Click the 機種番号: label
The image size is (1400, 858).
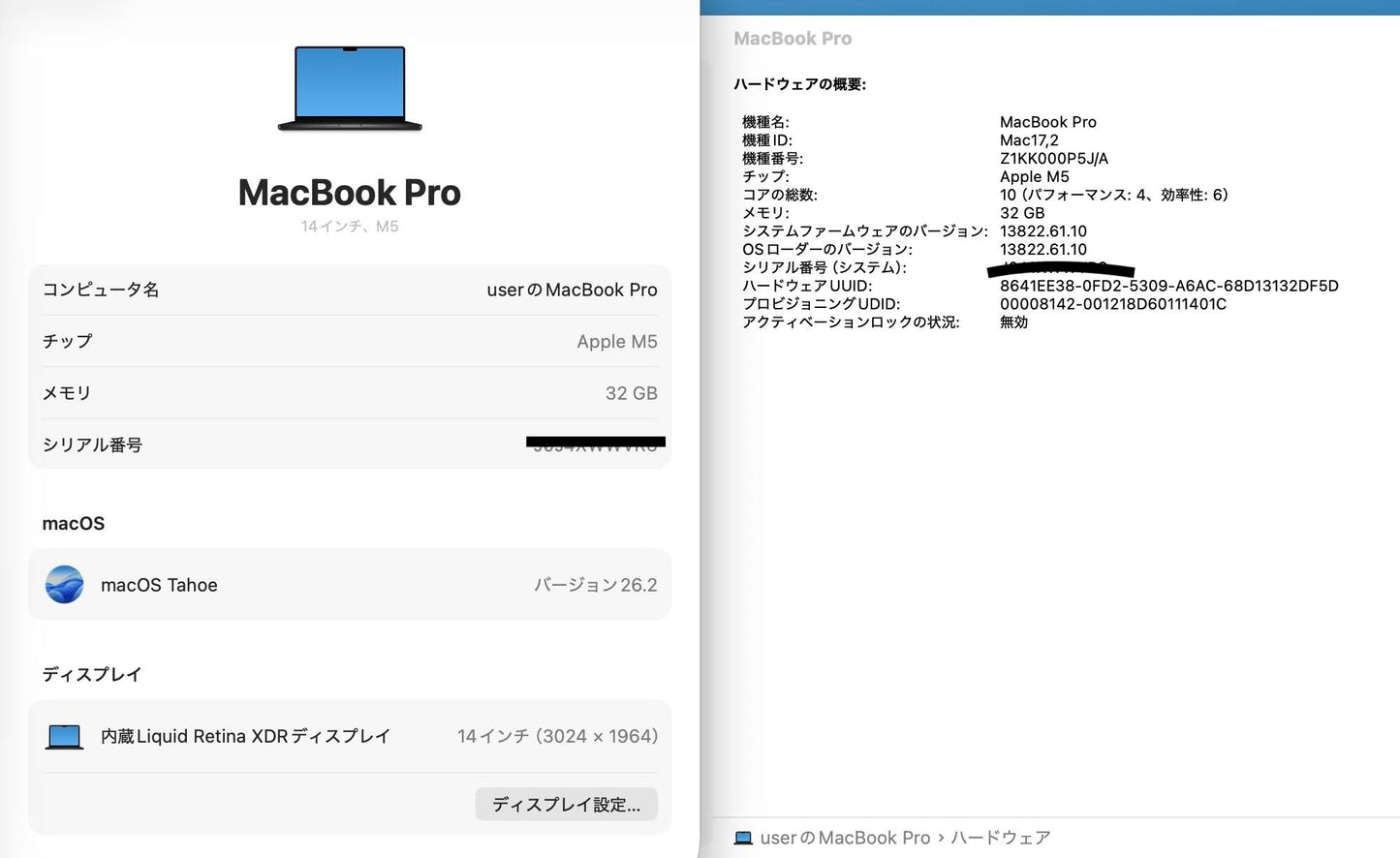pos(772,159)
